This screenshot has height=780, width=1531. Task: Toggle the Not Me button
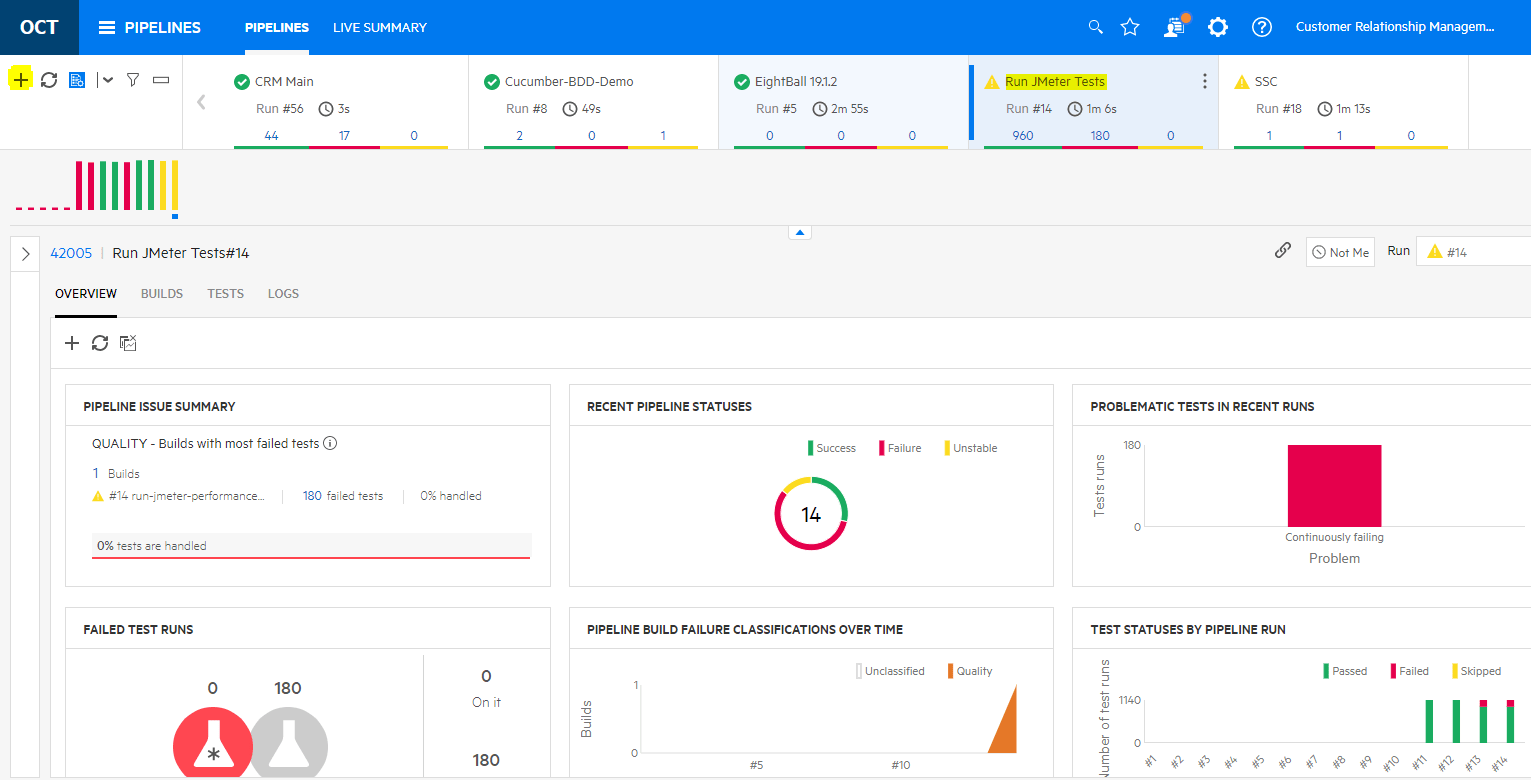point(1340,253)
